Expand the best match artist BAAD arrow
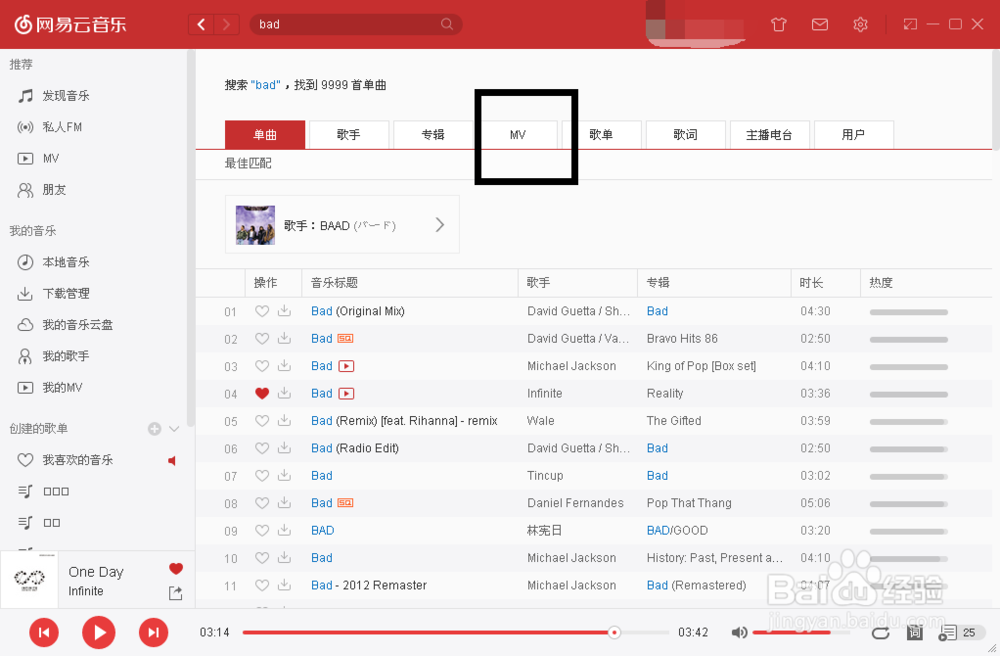Viewport: 1000px width, 656px height. (440, 224)
